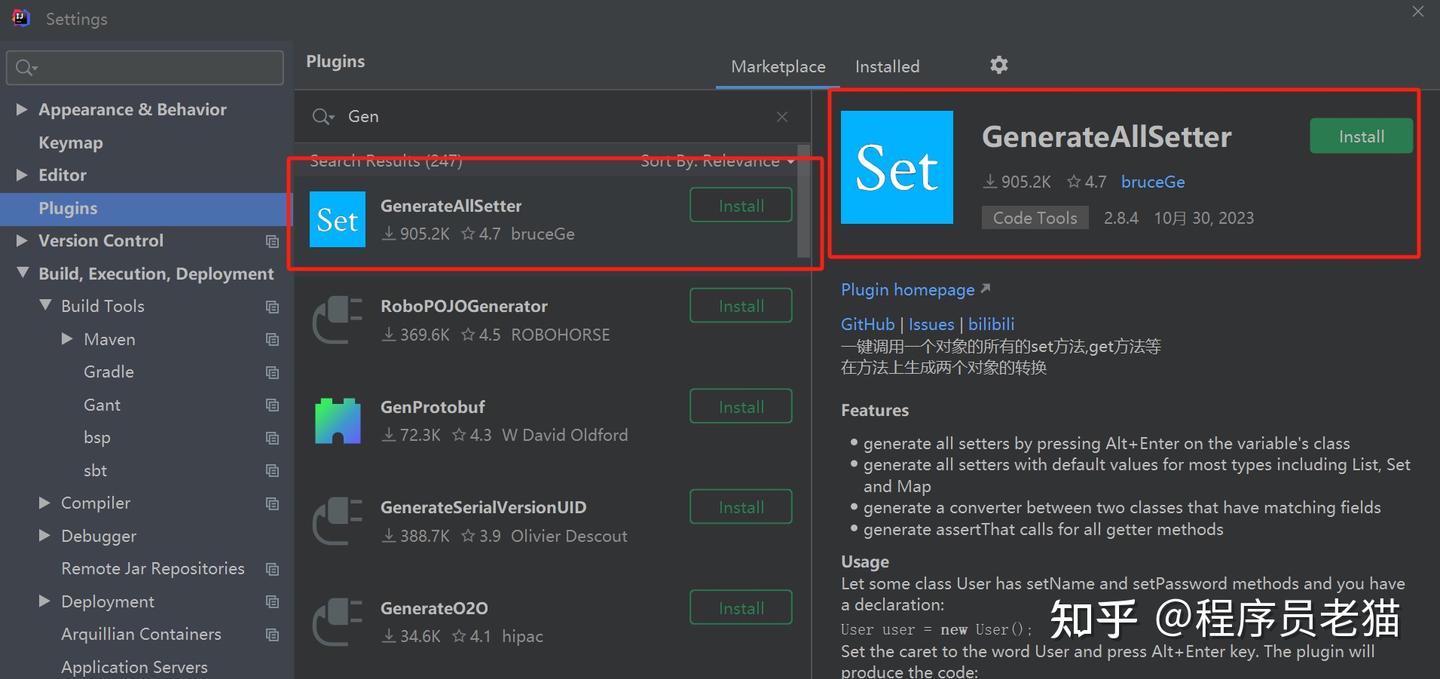The width and height of the screenshot is (1440, 679).
Task: Install the RoboPOJOGenerator plugin
Action: coord(741,306)
